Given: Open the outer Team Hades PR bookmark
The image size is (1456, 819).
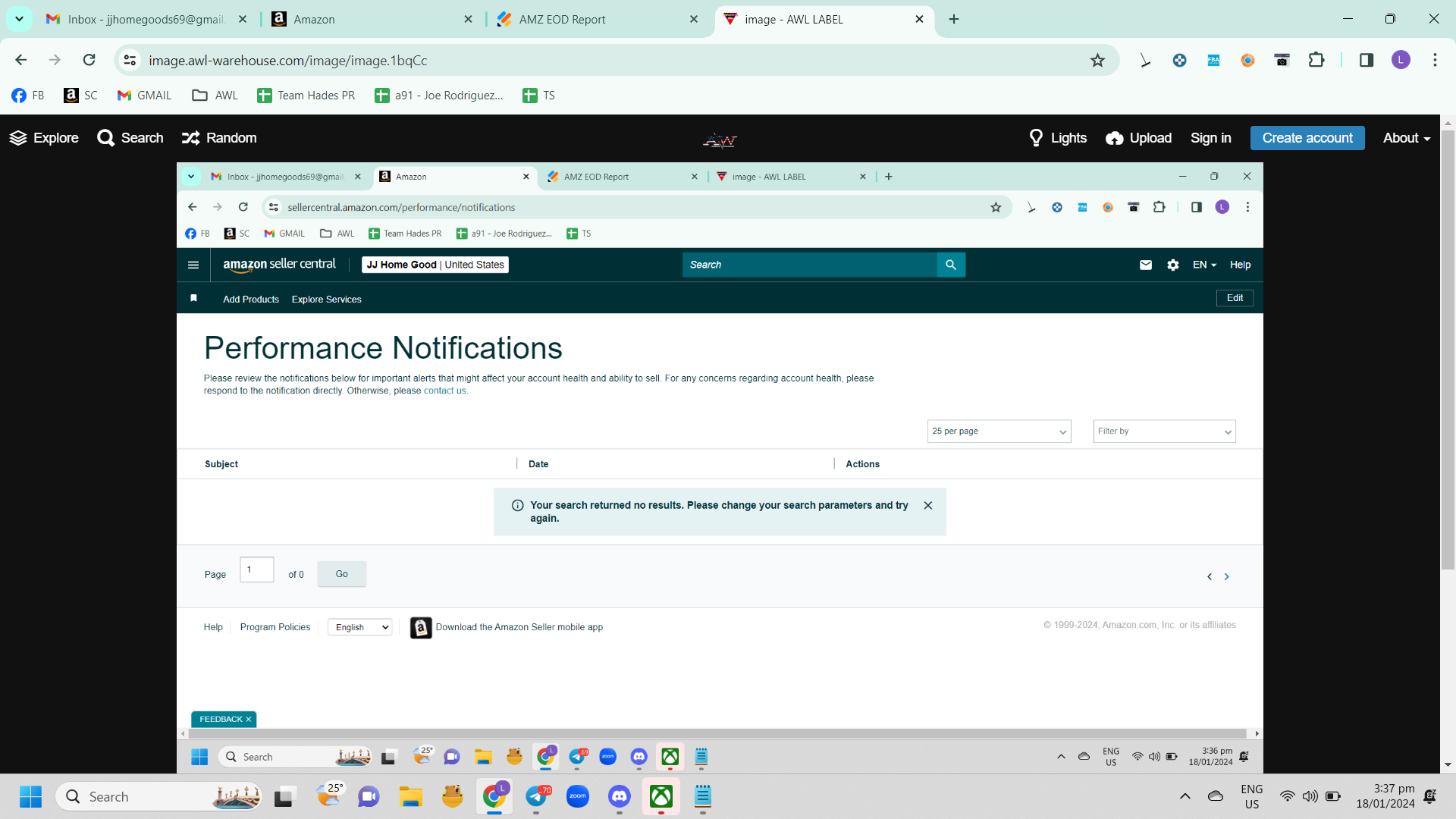Looking at the screenshot, I should [x=306, y=96].
